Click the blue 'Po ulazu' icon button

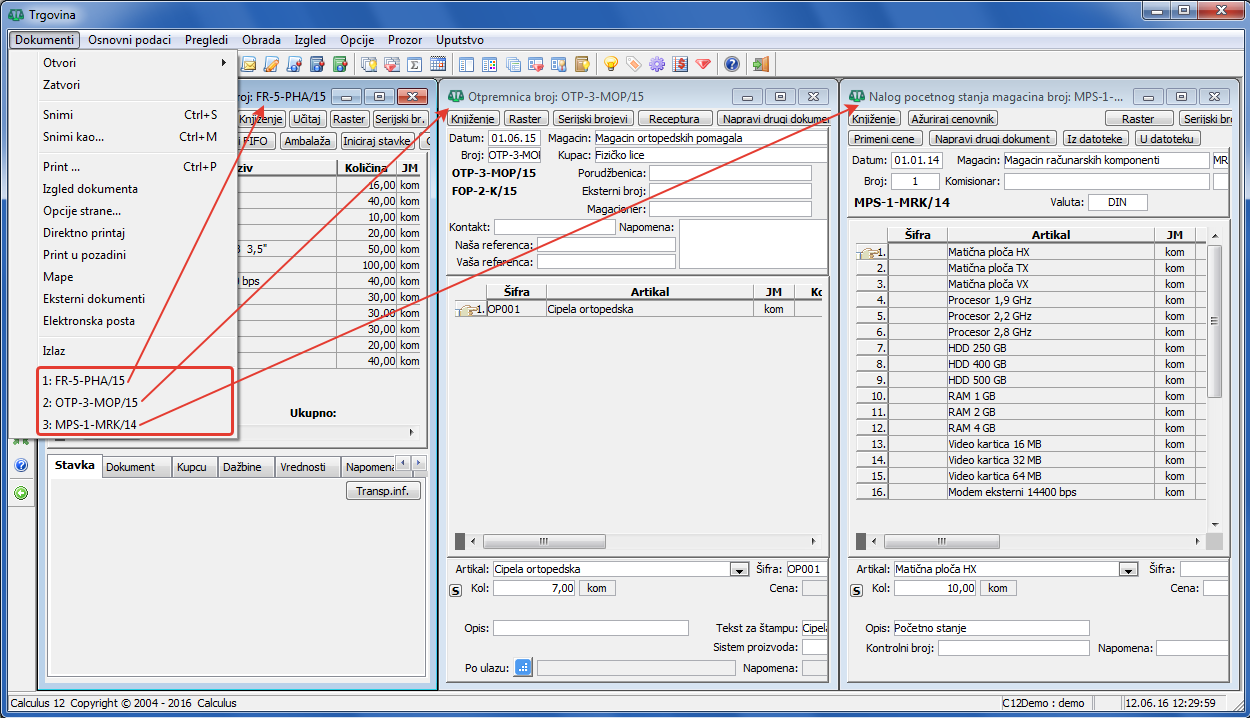coord(523,668)
